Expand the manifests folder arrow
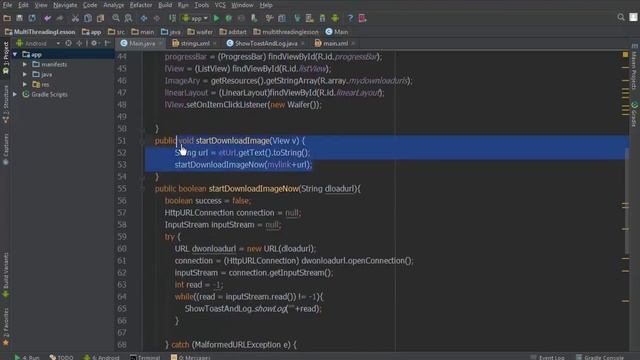The image size is (640, 360). [x=25, y=64]
